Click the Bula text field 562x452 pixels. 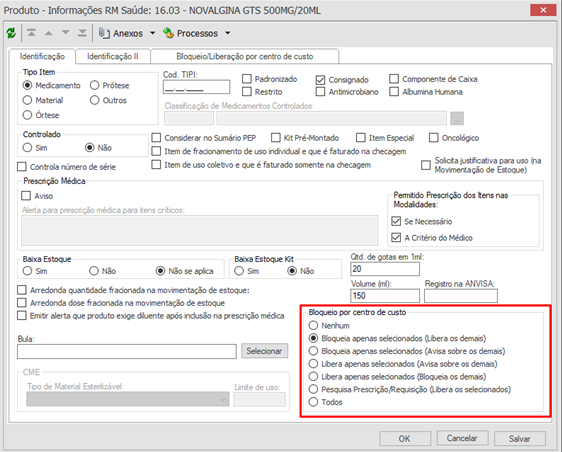(127, 351)
